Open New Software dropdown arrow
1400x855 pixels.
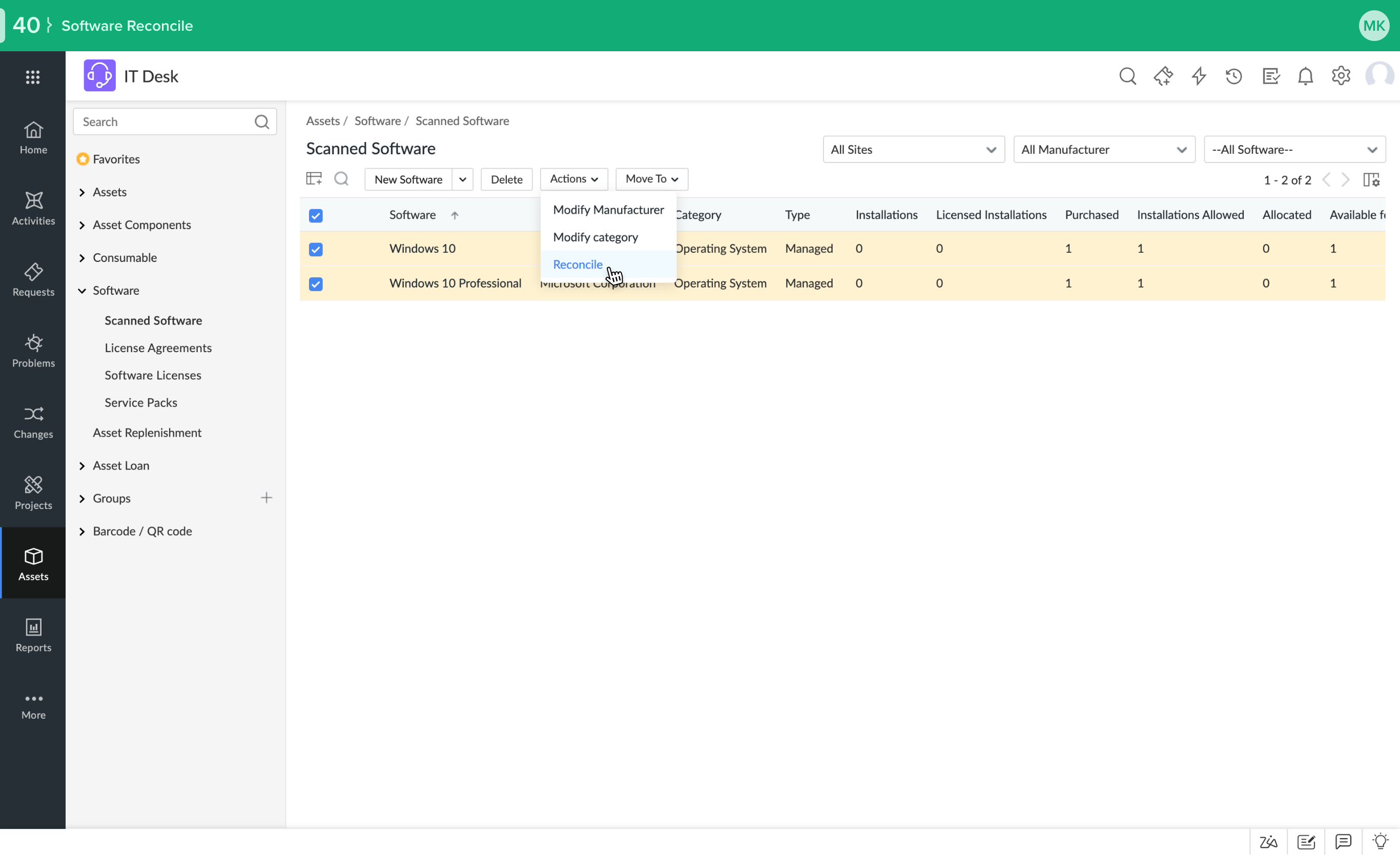point(463,179)
